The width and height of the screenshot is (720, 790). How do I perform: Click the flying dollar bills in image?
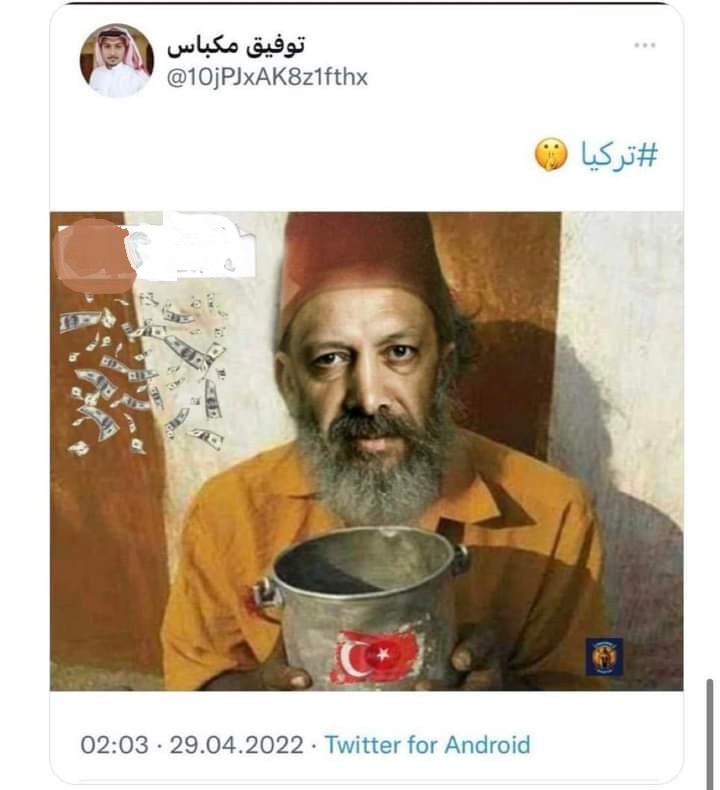click(145, 373)
